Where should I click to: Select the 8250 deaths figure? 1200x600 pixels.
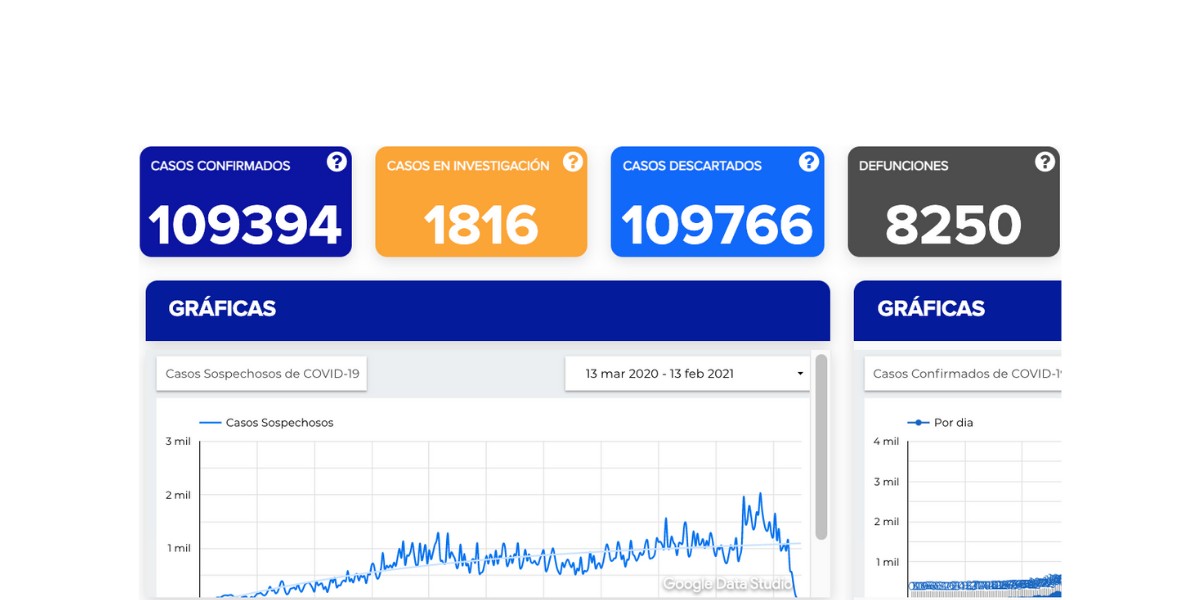pos(953,225)
